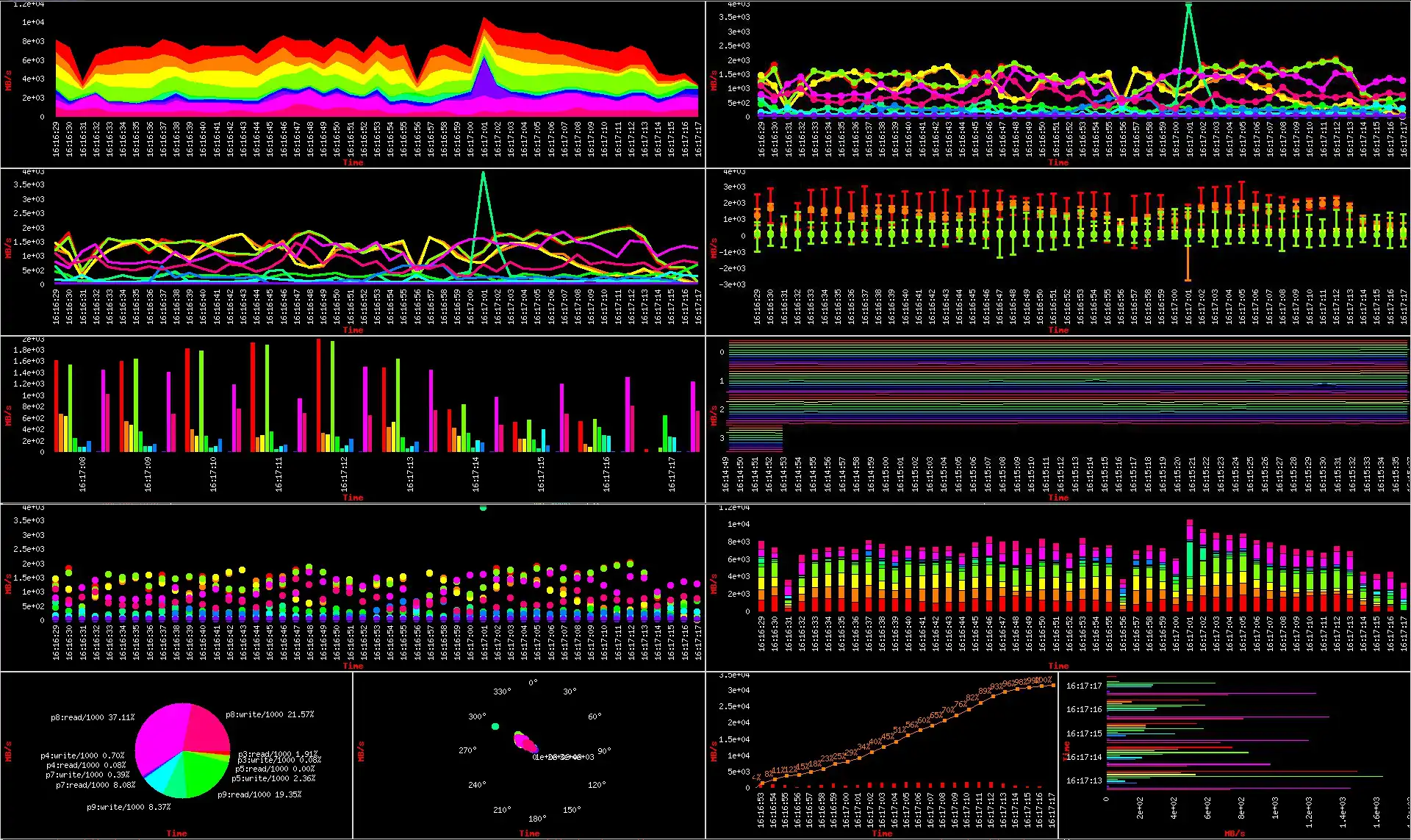The width and height of the screenshot is (1411, 840).
Task: Click the 16:17:08 label under grouped bar chart
Action: (82, 474)
